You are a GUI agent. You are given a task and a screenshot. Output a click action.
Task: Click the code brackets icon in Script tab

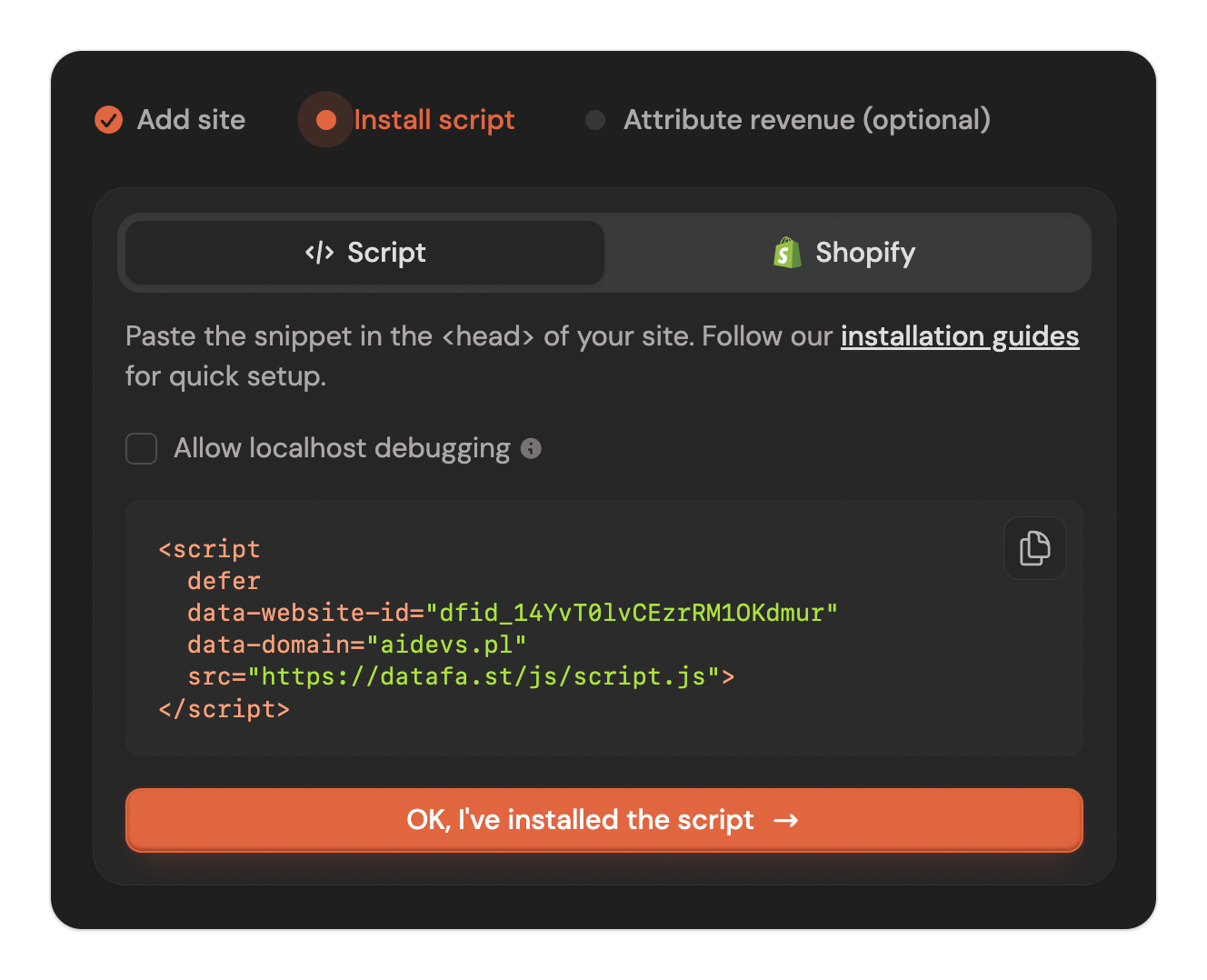pos(320,253)
